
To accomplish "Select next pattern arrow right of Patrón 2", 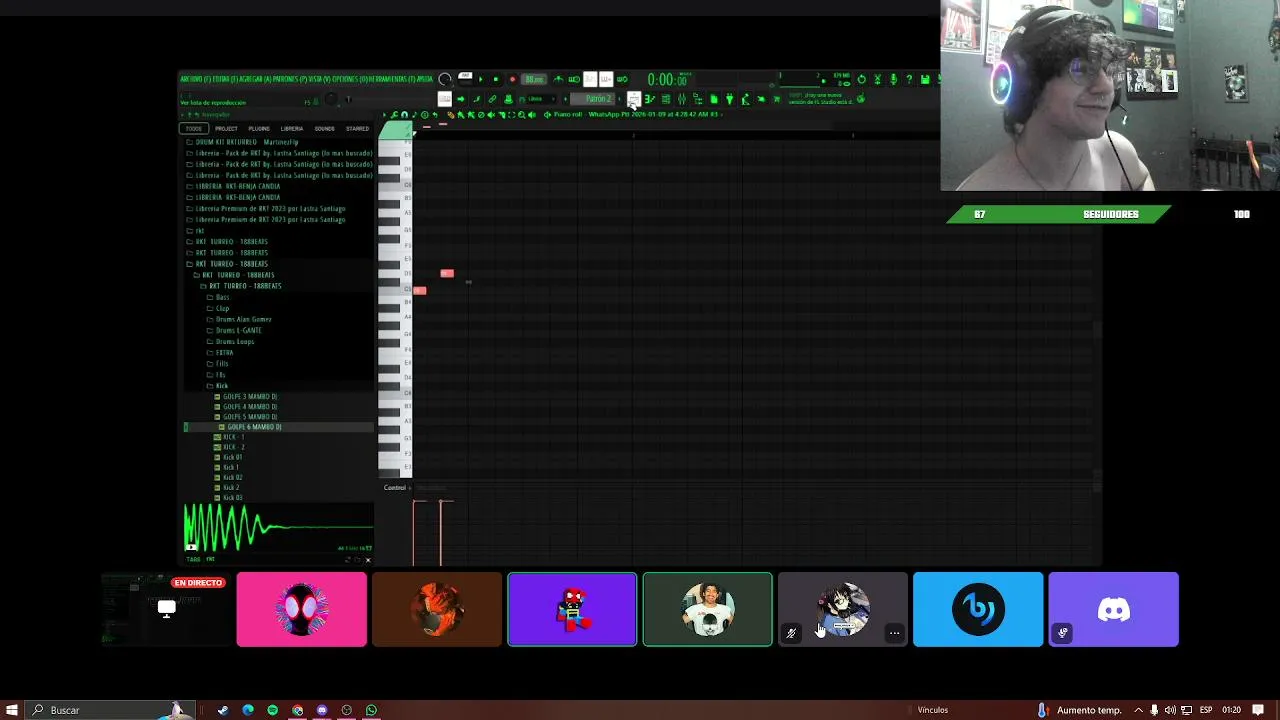I will tap(619, 98).
